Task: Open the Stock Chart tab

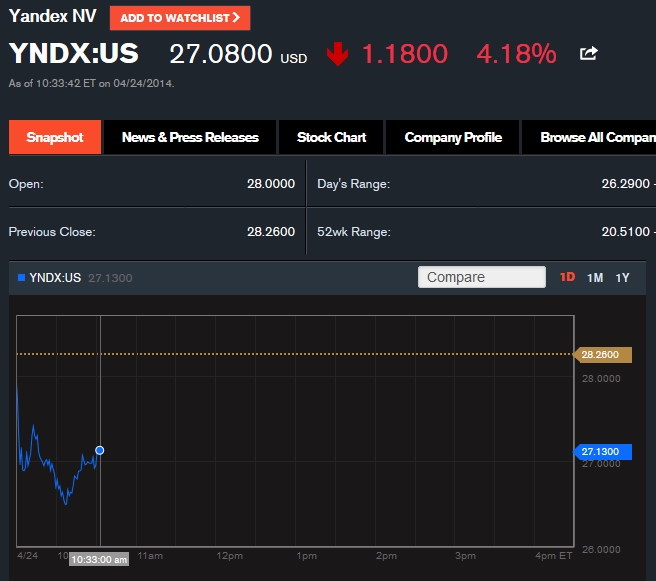Action: click(331, 138)
